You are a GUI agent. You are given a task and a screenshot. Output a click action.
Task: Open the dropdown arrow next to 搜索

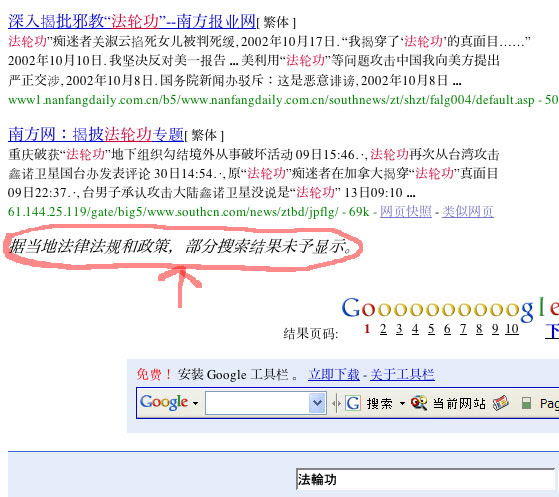click(x=402, y=404)
